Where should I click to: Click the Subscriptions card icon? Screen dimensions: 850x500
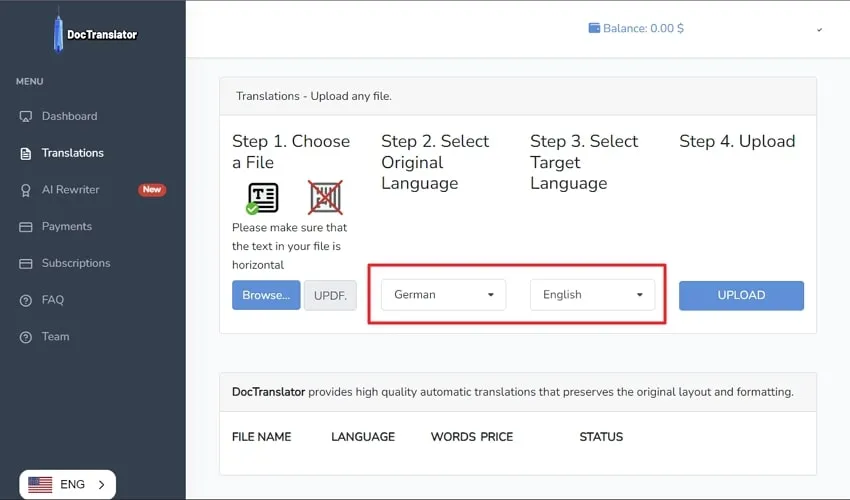[25, 264]
